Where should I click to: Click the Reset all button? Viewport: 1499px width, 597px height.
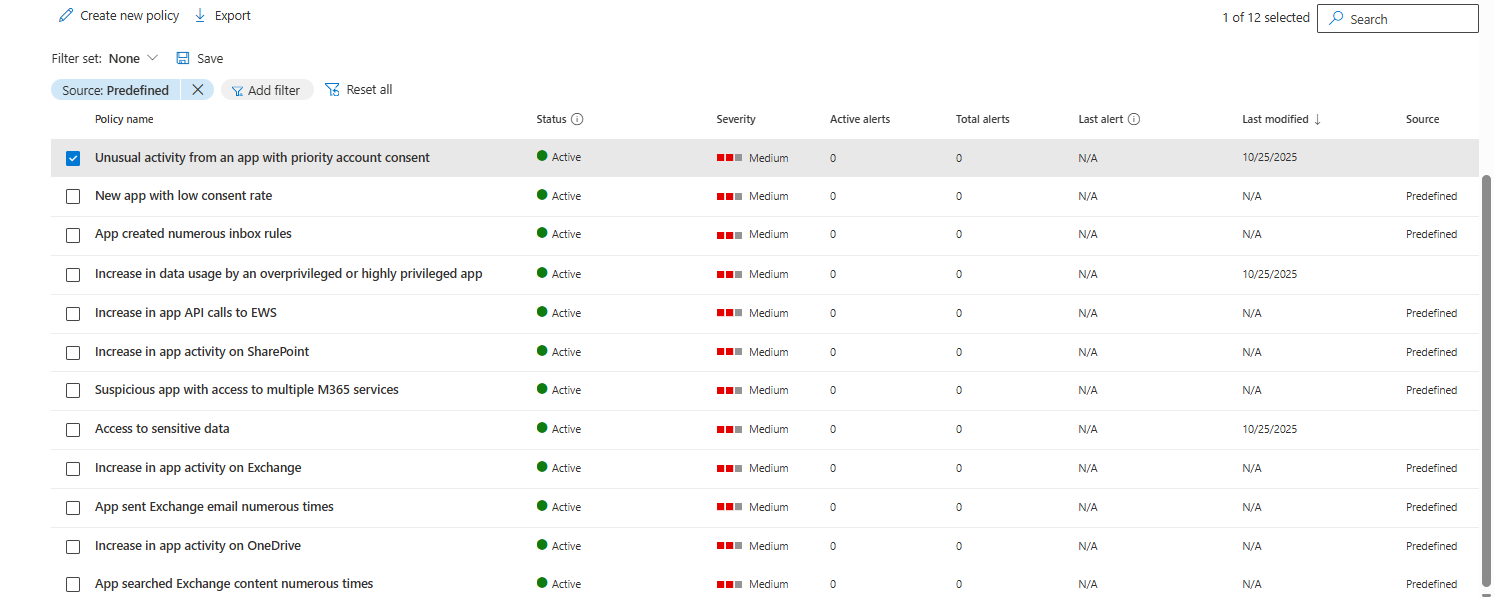click(x=358, y=89)
